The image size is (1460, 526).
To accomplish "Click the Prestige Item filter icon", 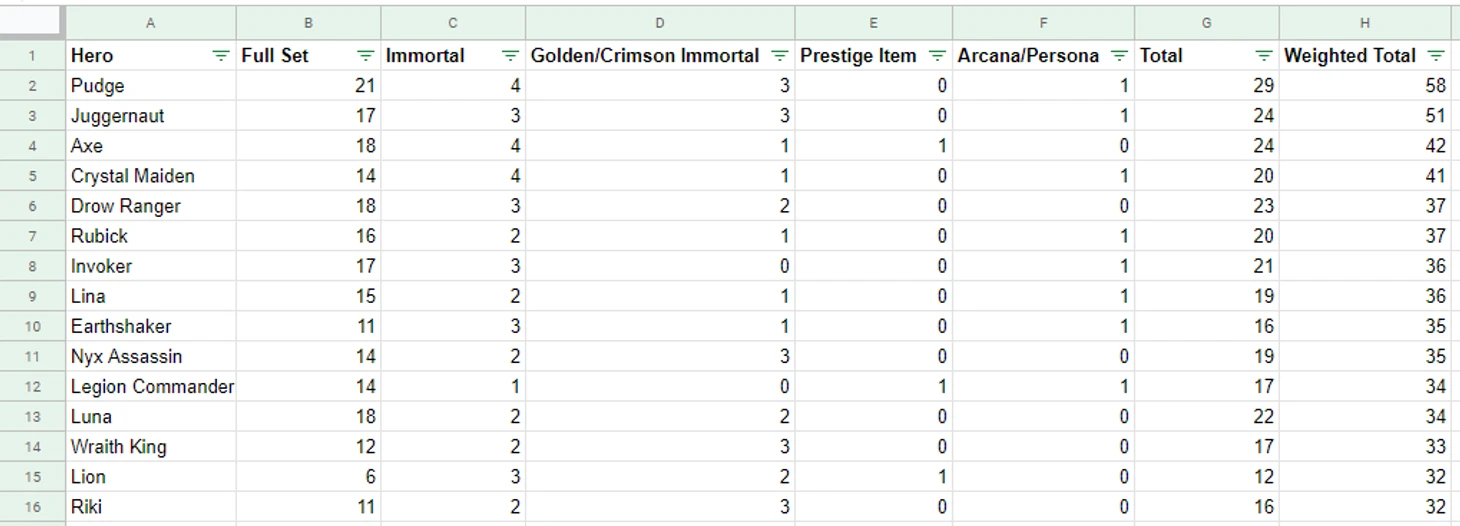I will coord(937,56).
